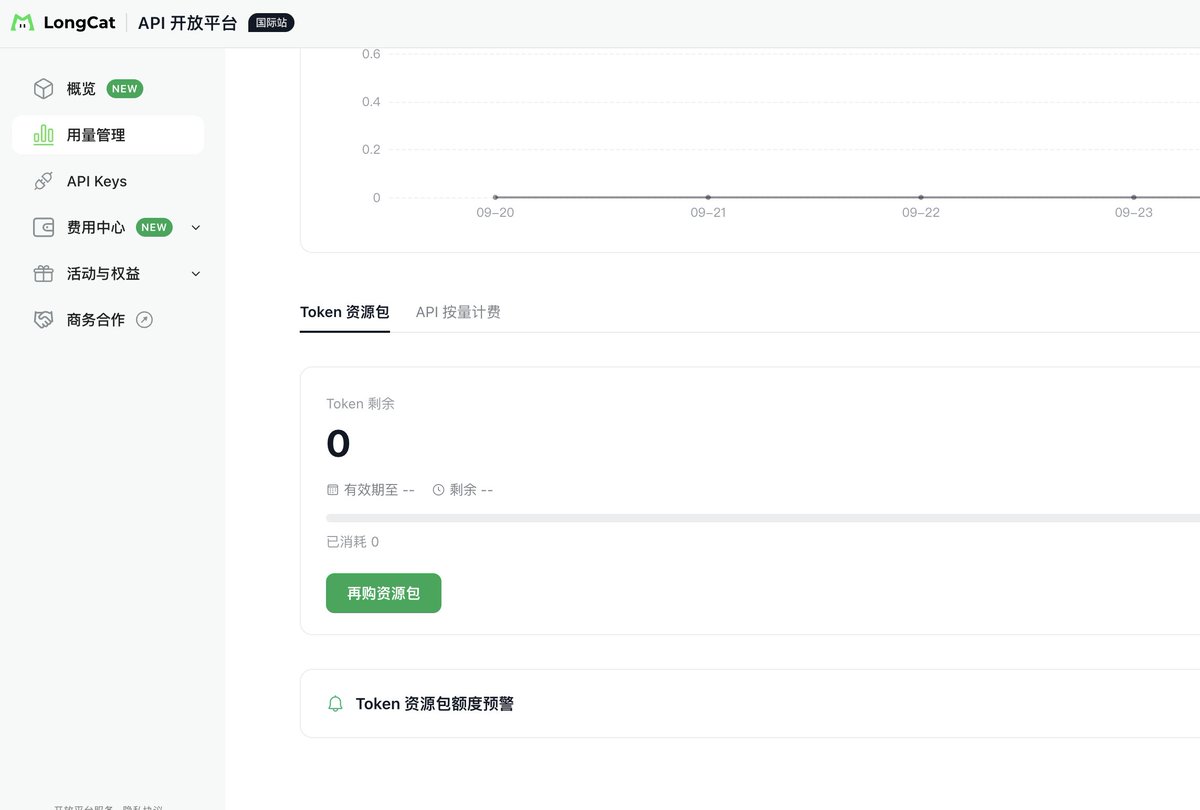Click the gift icon beside 活动与权益
The height and width of the screenshot is (810, 1200).
click(x=43, y=273)
